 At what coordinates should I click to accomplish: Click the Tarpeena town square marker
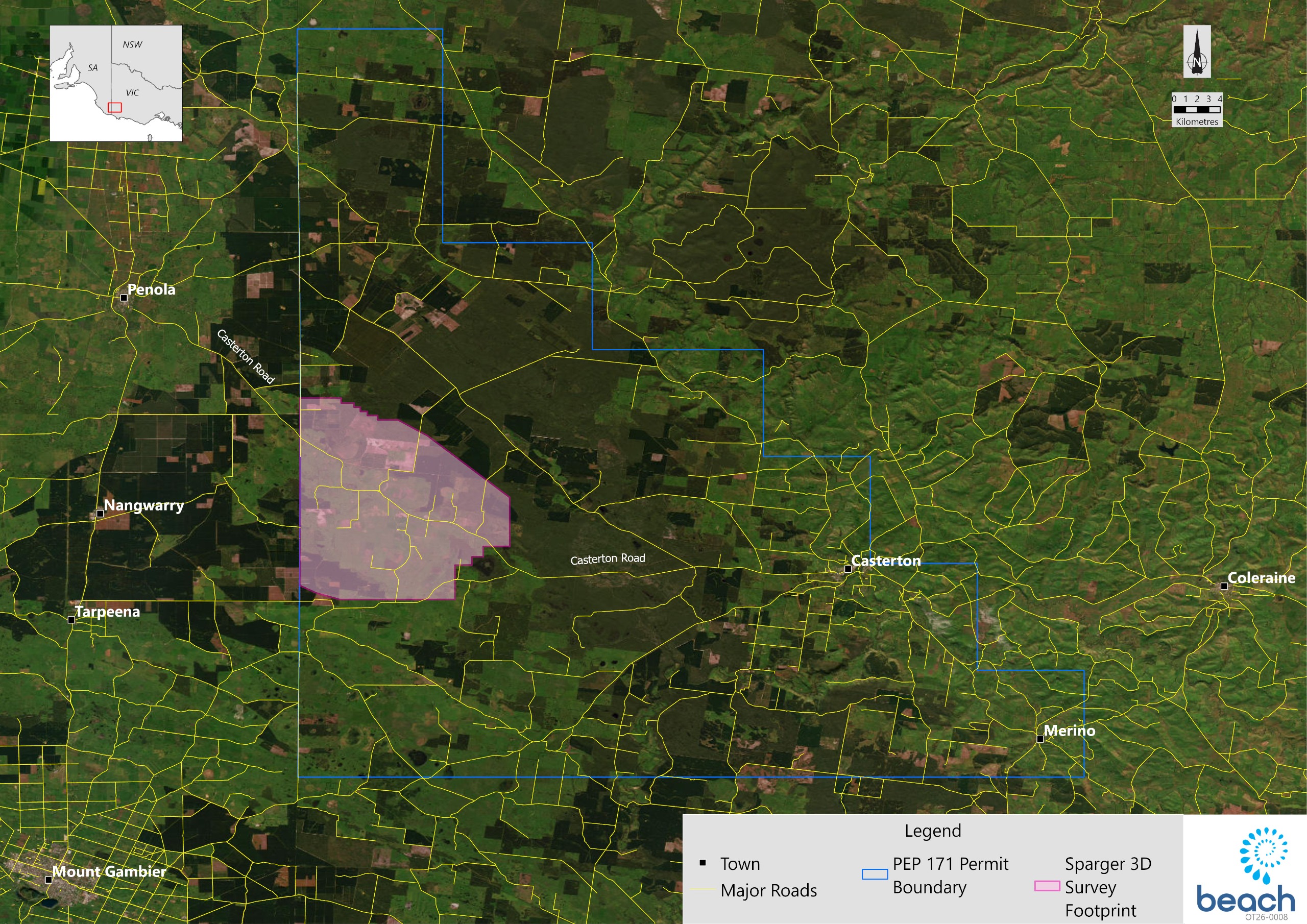pyautogui.click(x=71, y=619)
